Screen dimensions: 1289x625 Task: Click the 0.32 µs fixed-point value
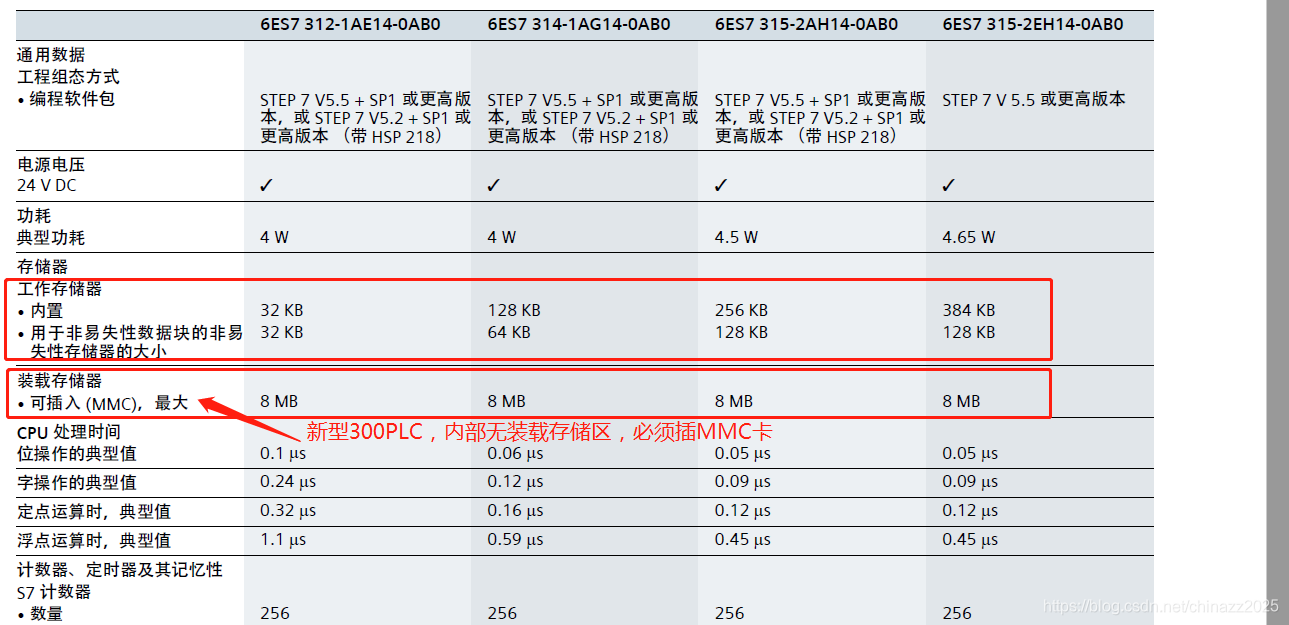pyautogui.click(x=288, y=511)
